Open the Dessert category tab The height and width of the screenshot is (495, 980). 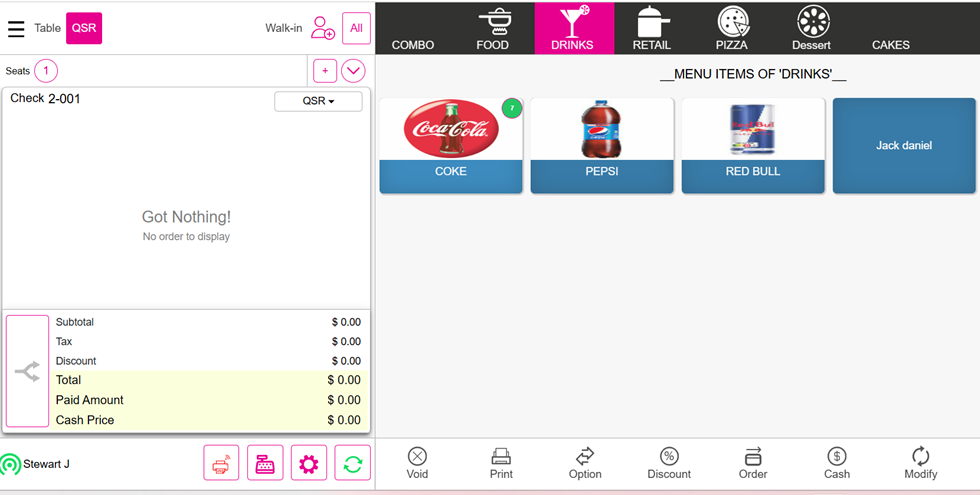point(811,28)
